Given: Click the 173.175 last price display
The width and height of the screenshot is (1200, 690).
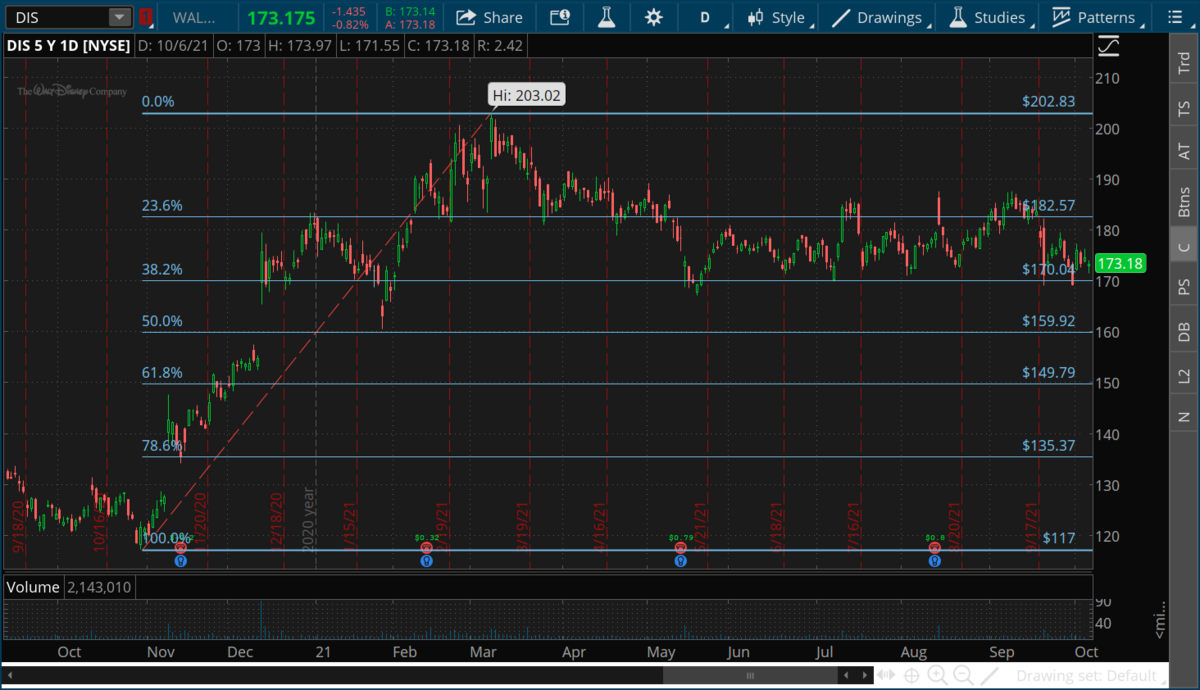Looking at the screenshot, I should tap(281, 18).
